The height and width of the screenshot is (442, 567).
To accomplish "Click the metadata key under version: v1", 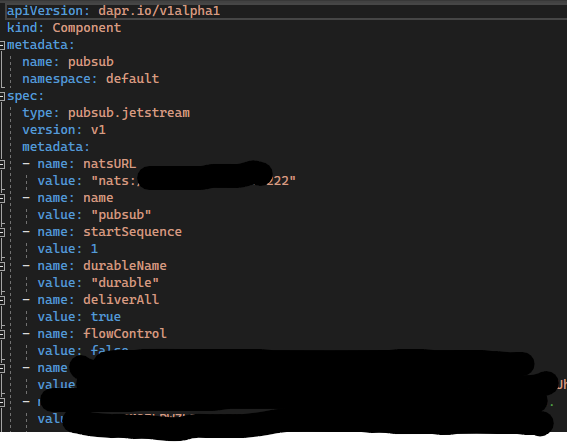I will [x=56, y=147].
